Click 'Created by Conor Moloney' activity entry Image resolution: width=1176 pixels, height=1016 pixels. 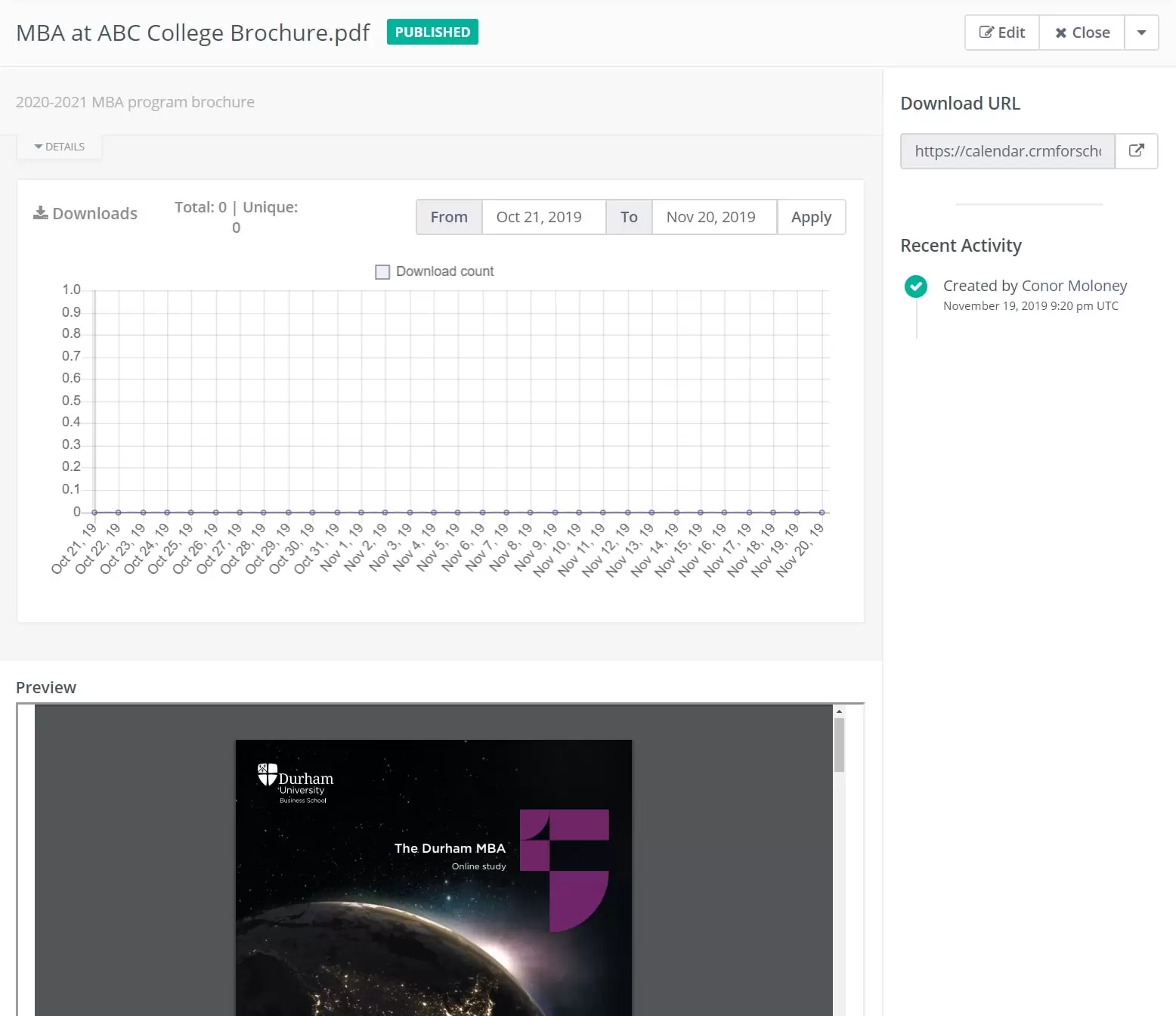click(1035, 286)
